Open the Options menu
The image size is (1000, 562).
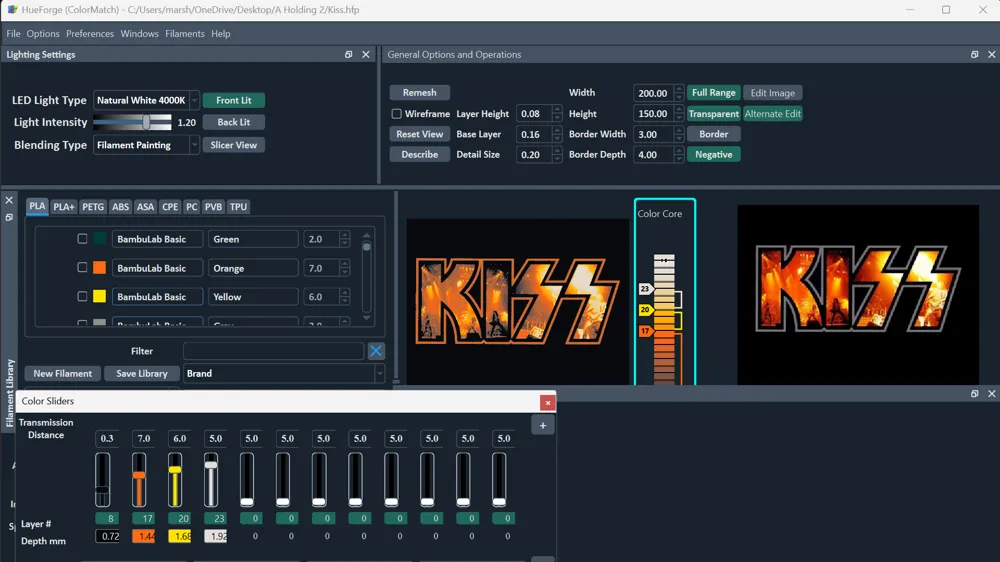43,34
